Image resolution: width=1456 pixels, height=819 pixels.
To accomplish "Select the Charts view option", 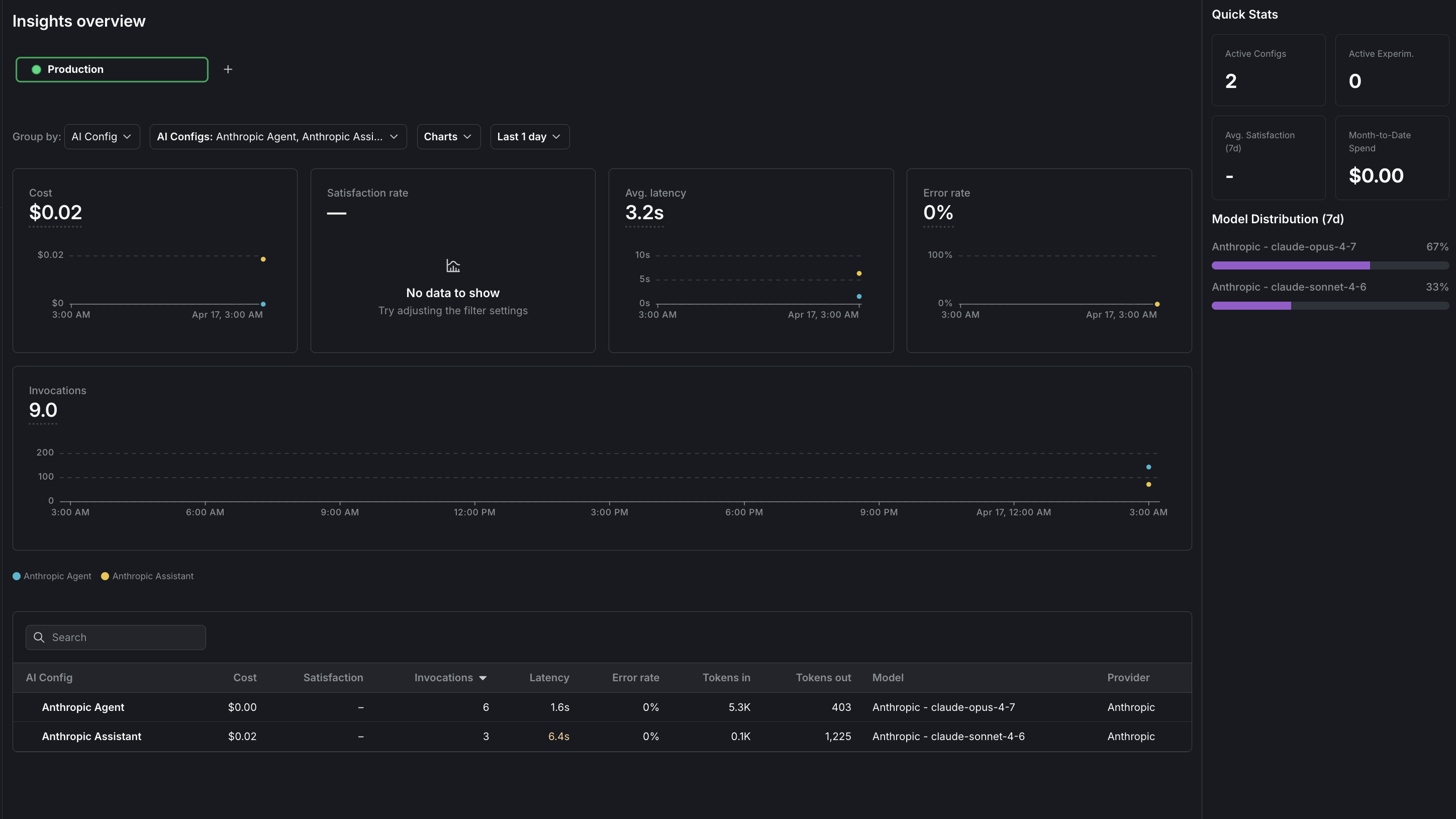I will (448, 136).
